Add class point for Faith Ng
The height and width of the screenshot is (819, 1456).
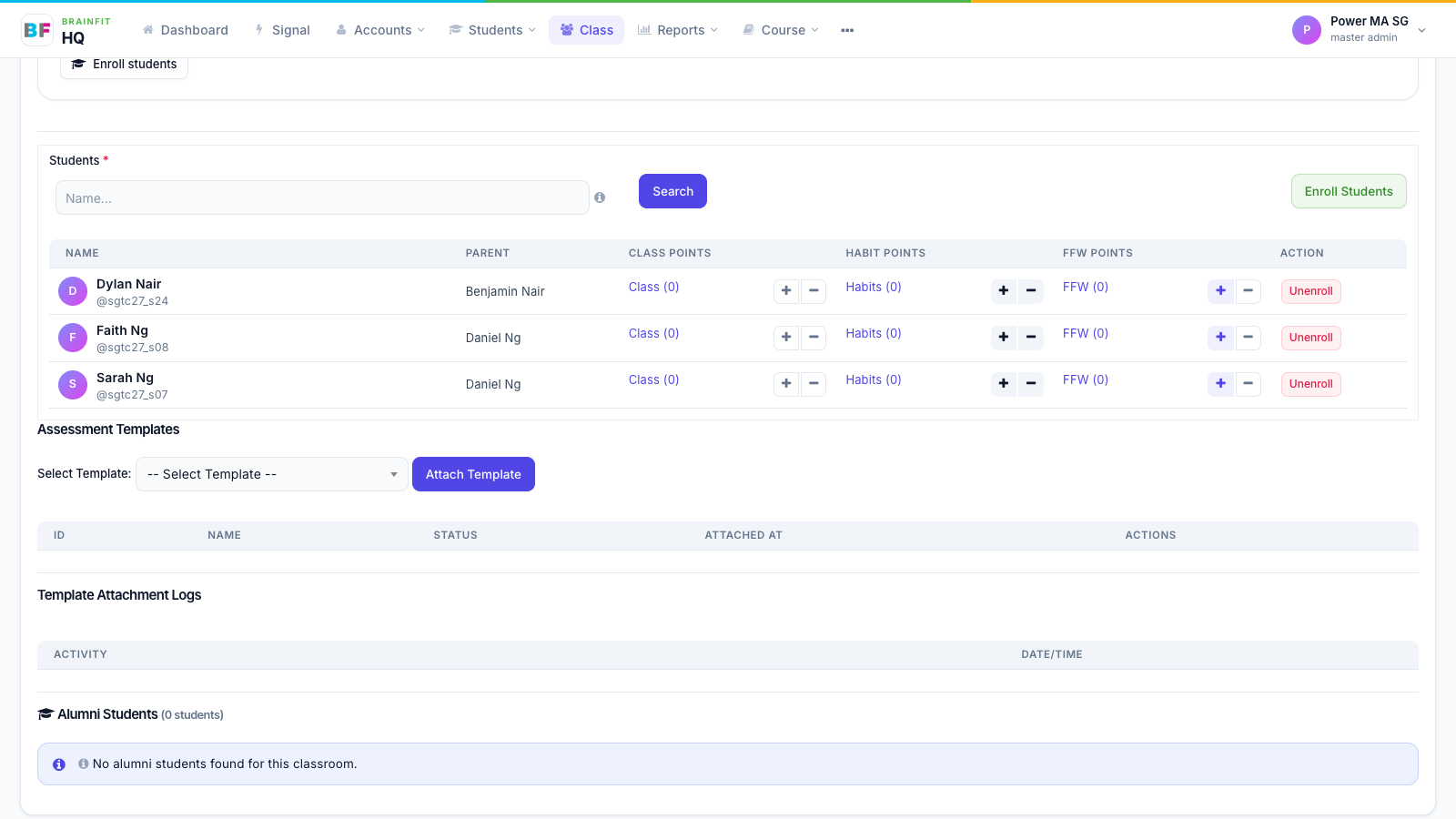tap(786, 338)
